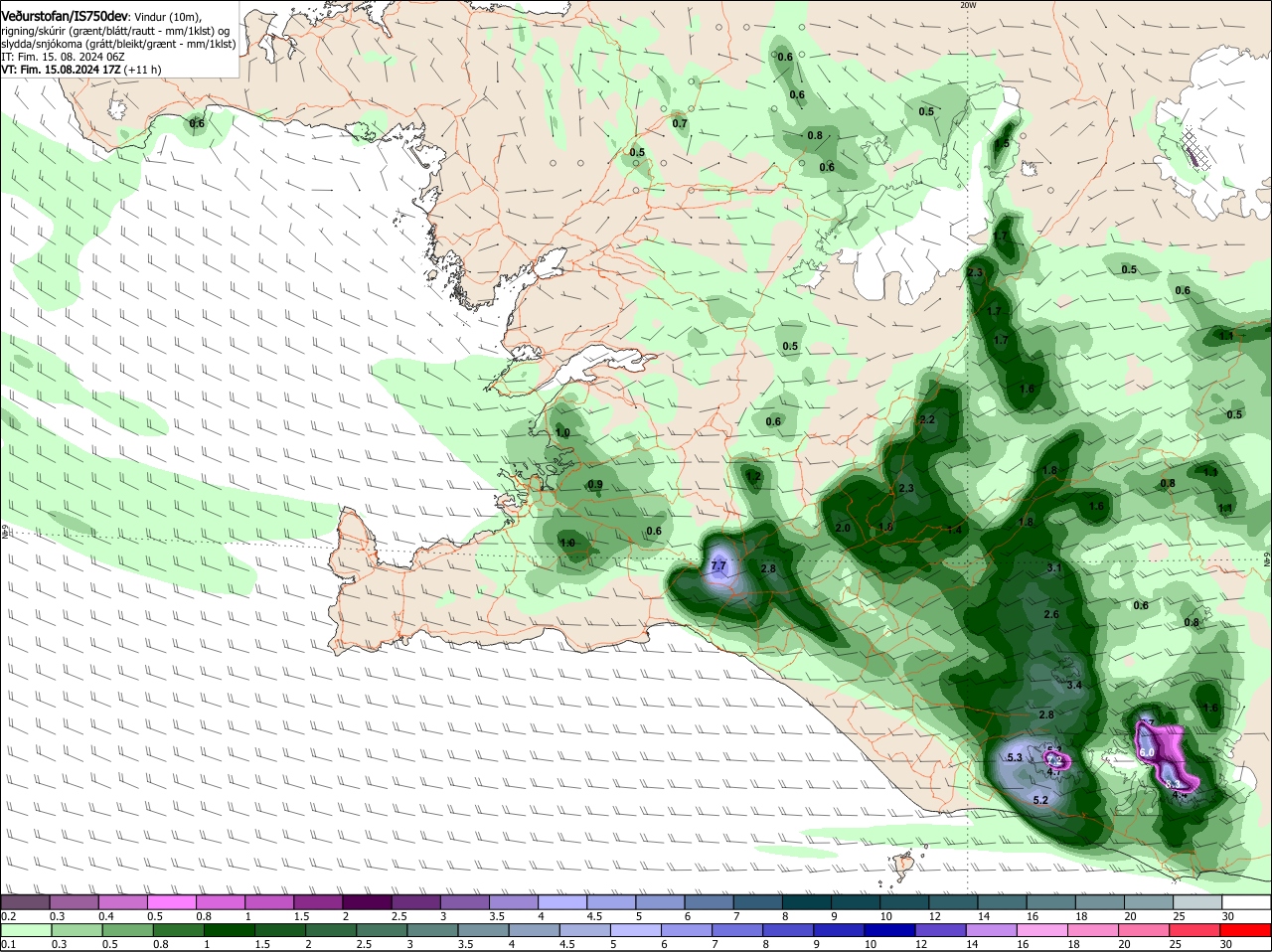Screen dimensions: 1272x952
Task: Click the 2.2 value near the dark green band
Action: tap(927, 420)
